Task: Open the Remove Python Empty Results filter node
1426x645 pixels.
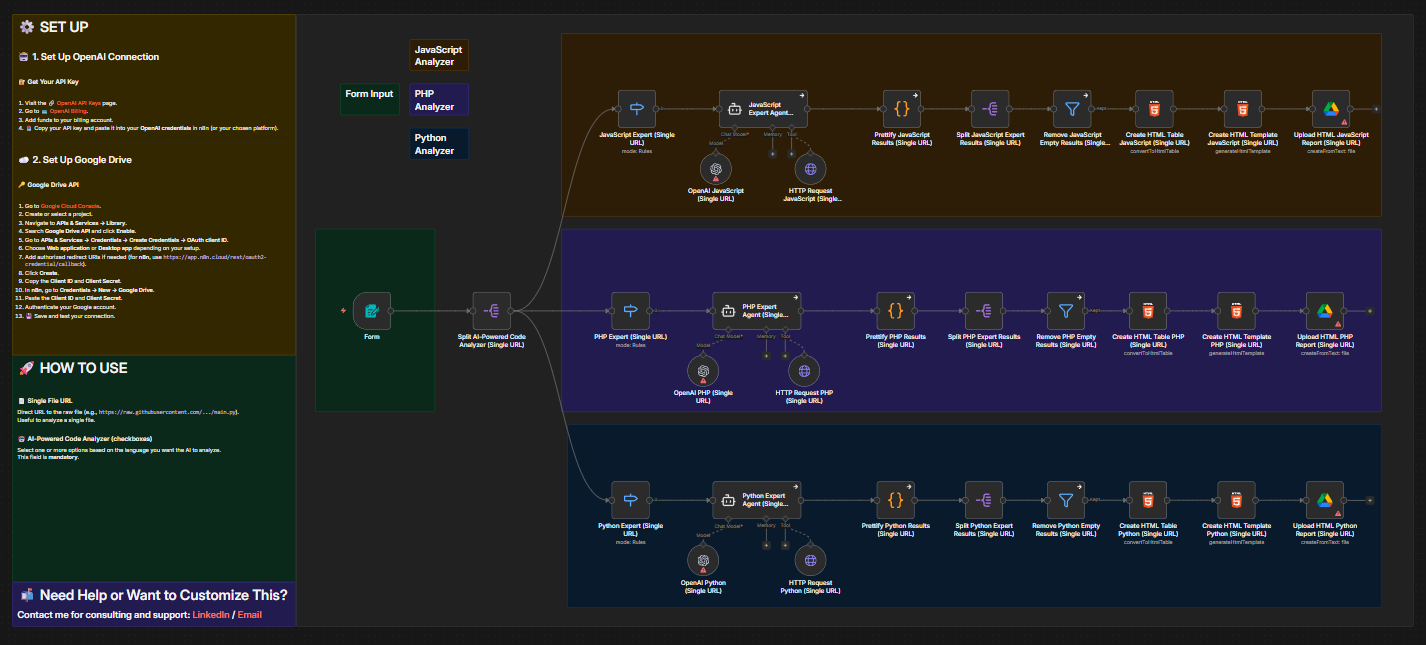Action: [1066, 500]
